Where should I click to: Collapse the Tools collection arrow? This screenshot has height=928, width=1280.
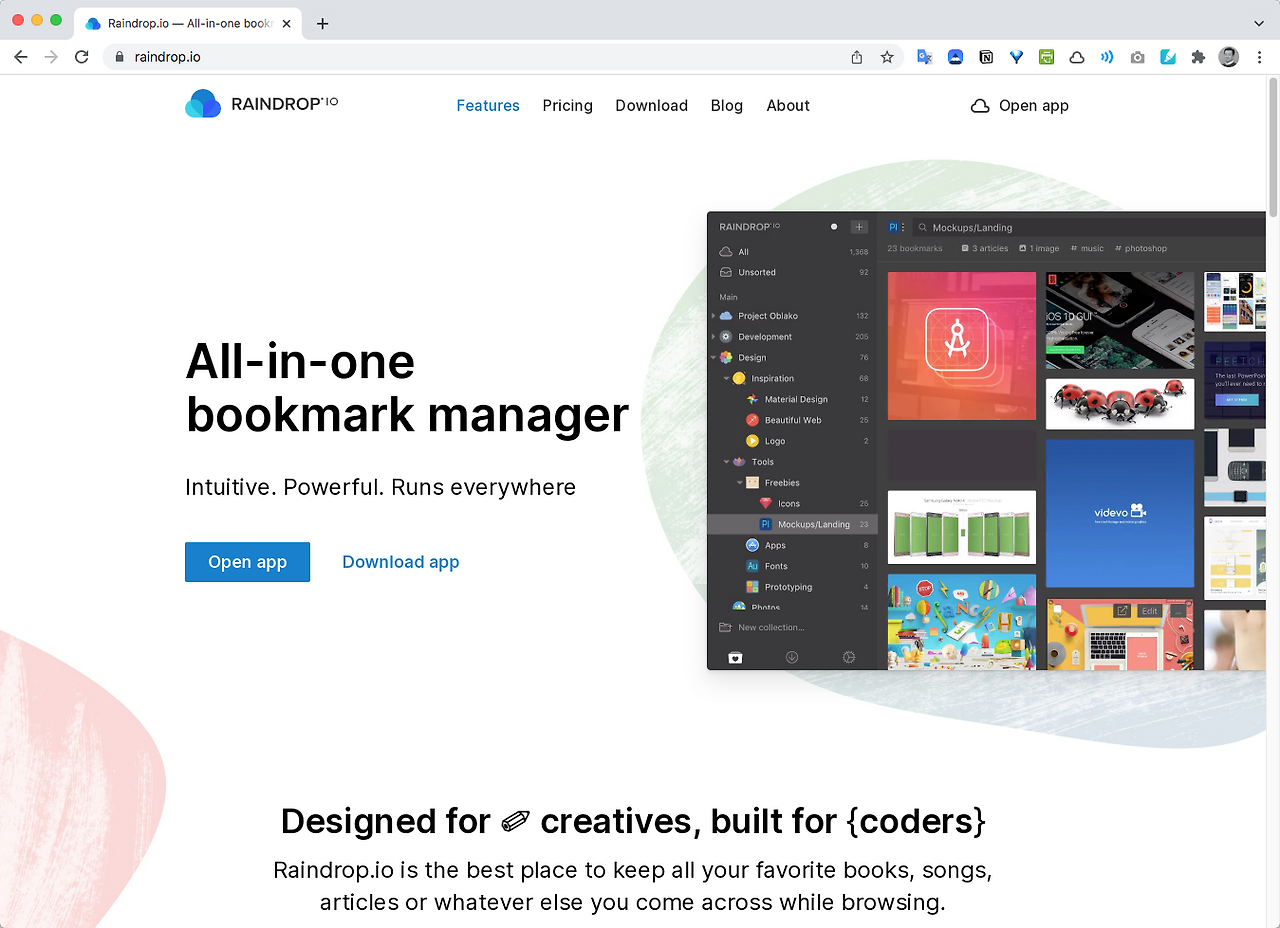(x=726, y=462)
